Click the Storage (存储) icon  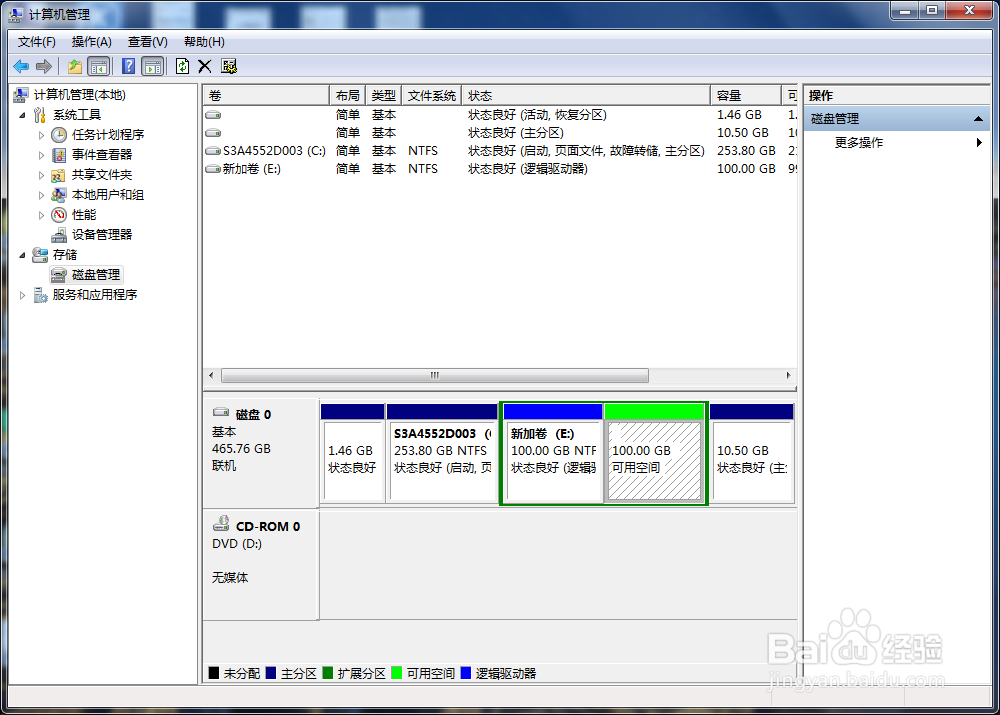tap(40, 254)
